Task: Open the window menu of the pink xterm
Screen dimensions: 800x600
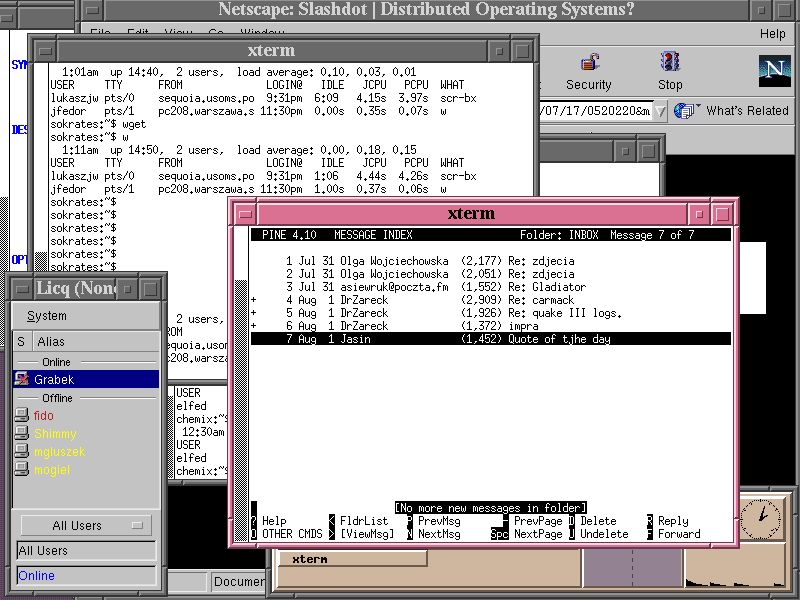Action: pyautogui.click(x=245, y=213)
